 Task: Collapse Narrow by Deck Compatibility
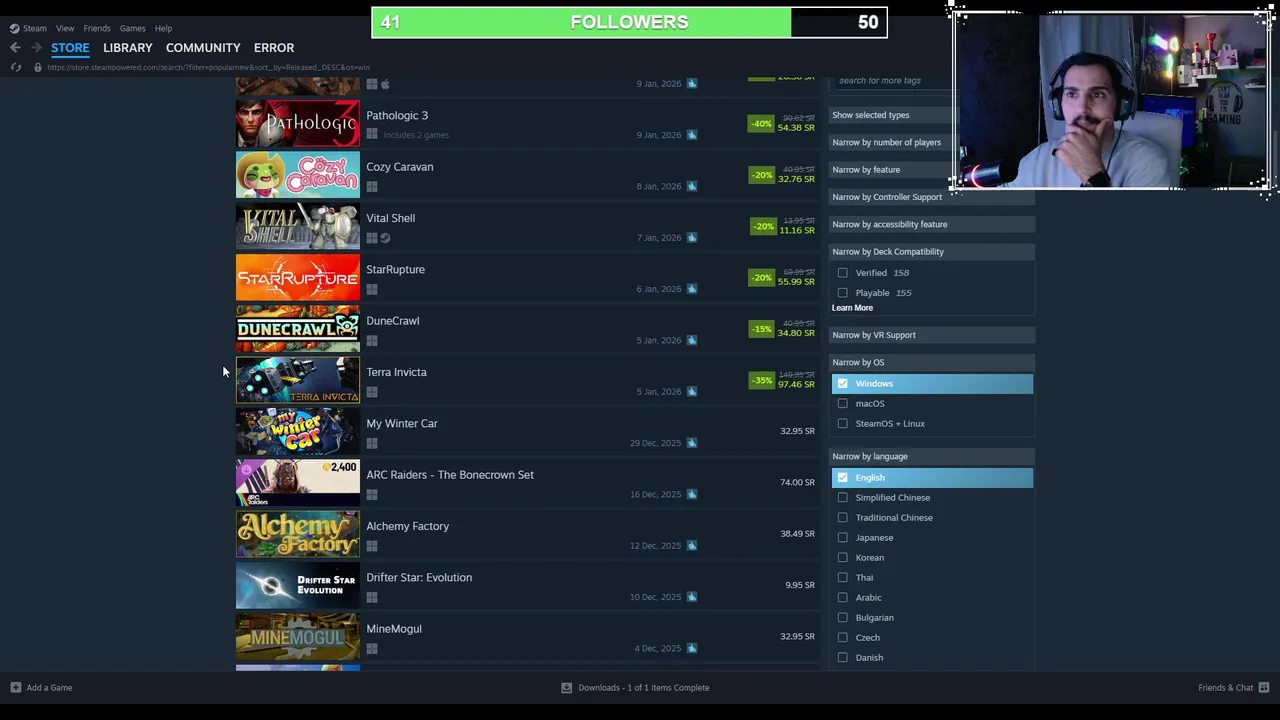tap(931, 252)
